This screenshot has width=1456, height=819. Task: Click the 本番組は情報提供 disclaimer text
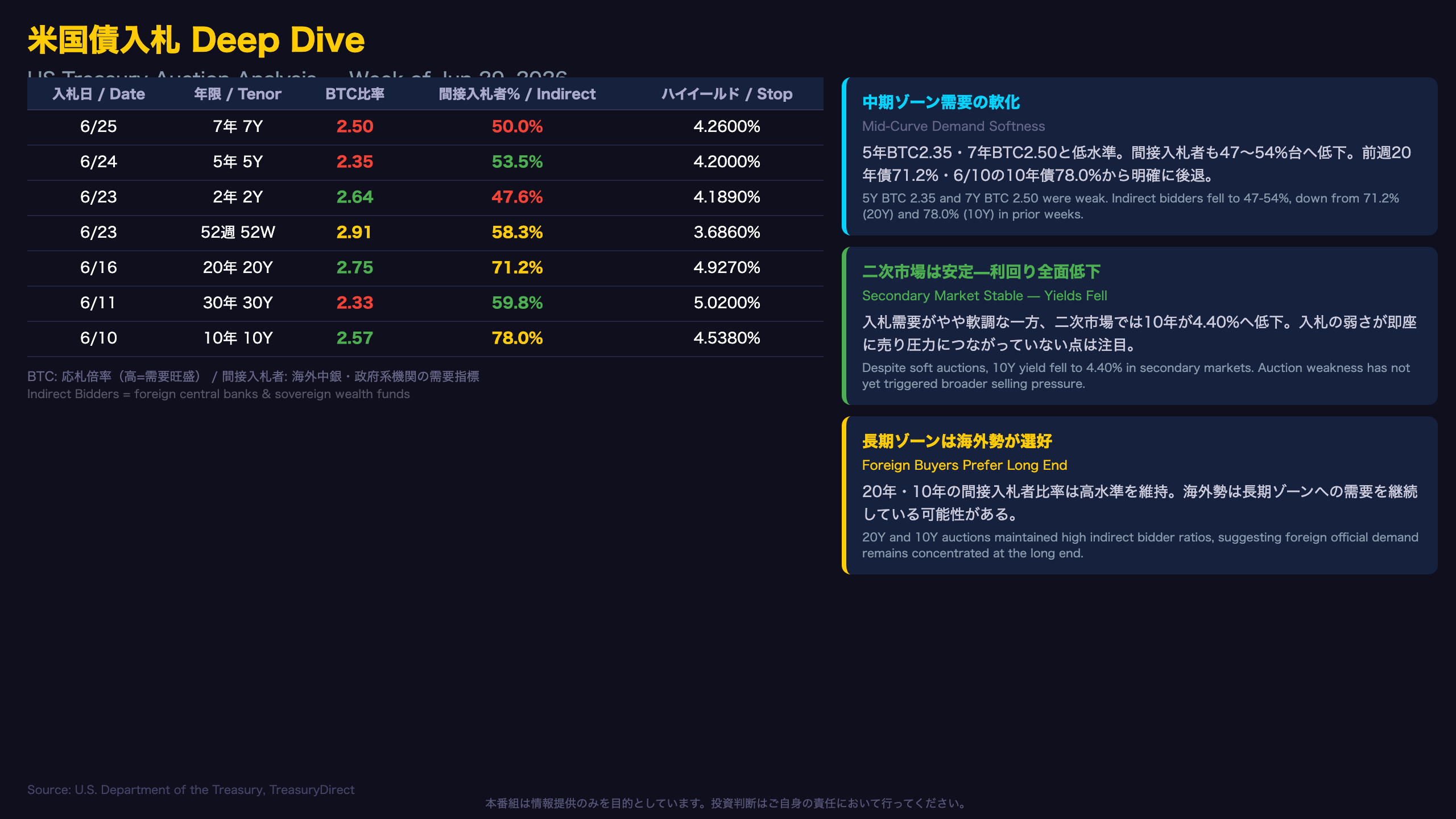coord(726,804)
